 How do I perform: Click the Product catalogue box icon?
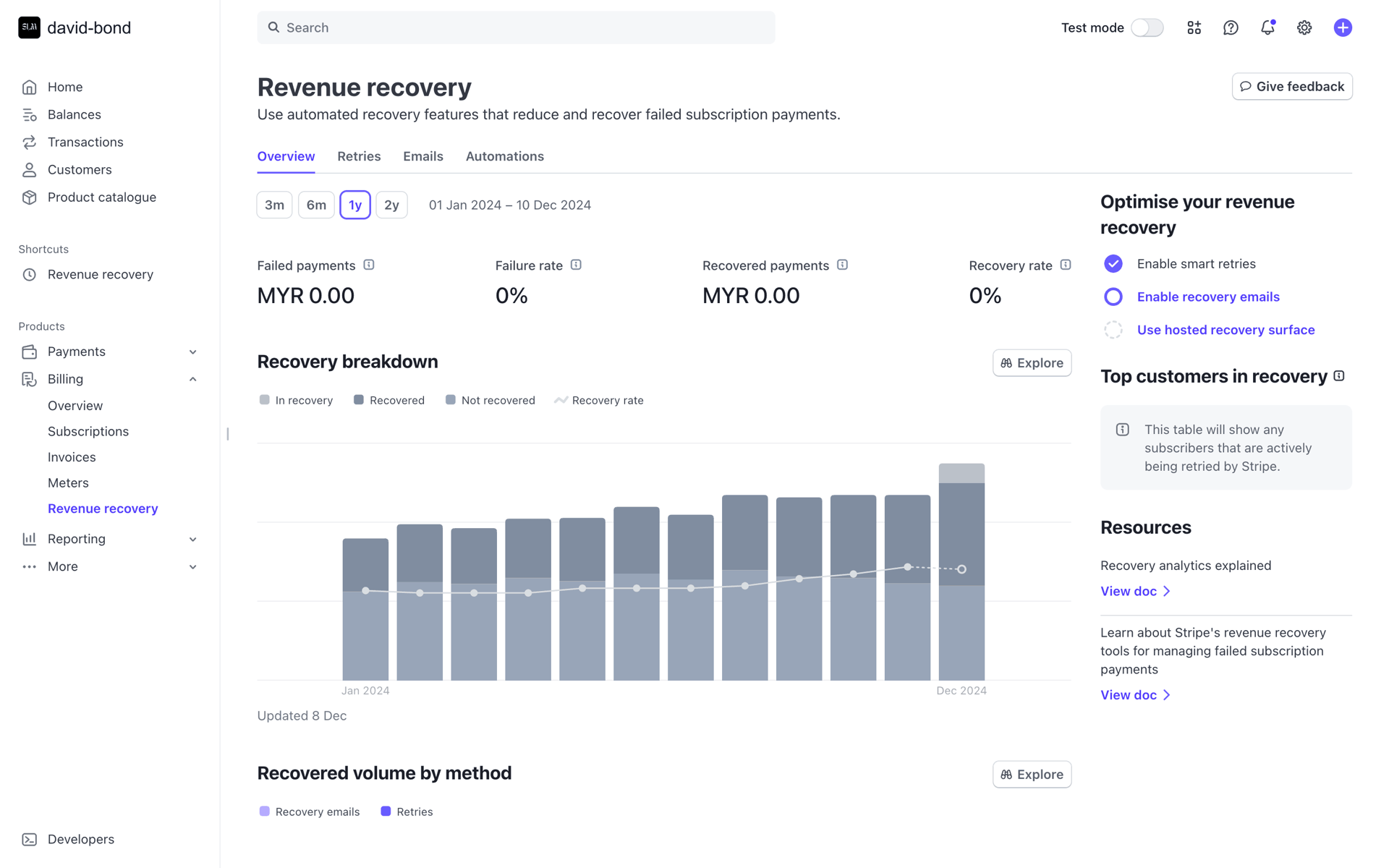(29, 197)
